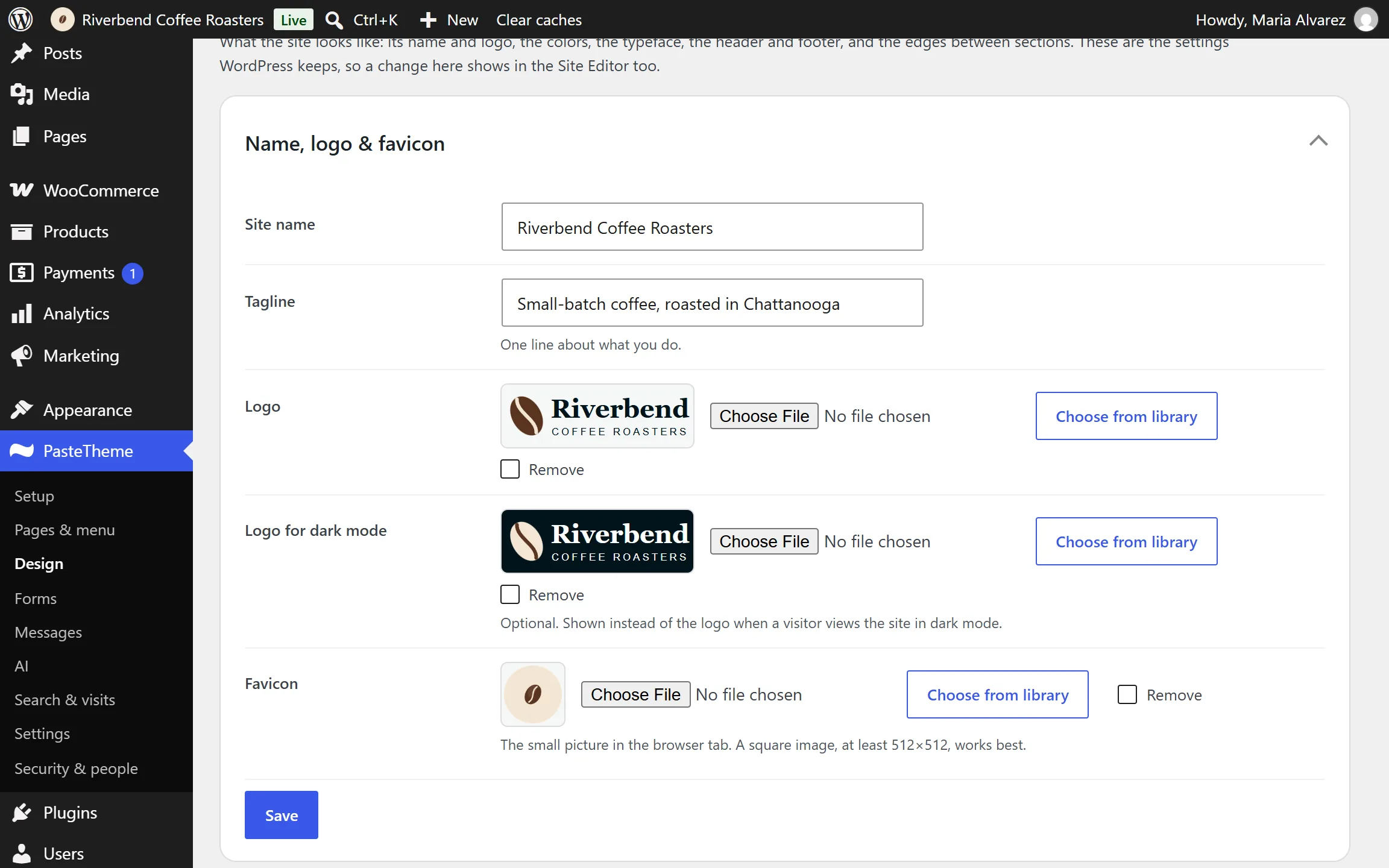Click the Payments dollar icon
Screen dimensions: 1389x868
pos(22,272)
